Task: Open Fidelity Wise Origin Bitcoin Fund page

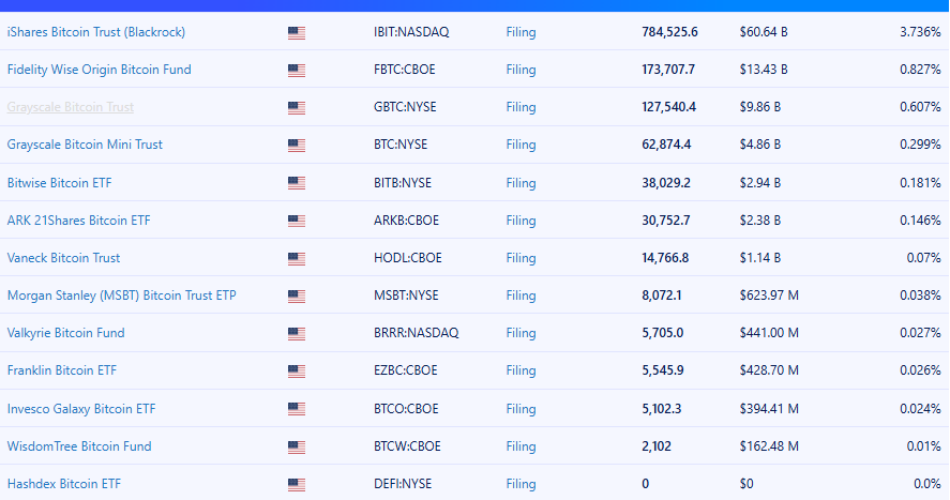Action: pos(99,70)
